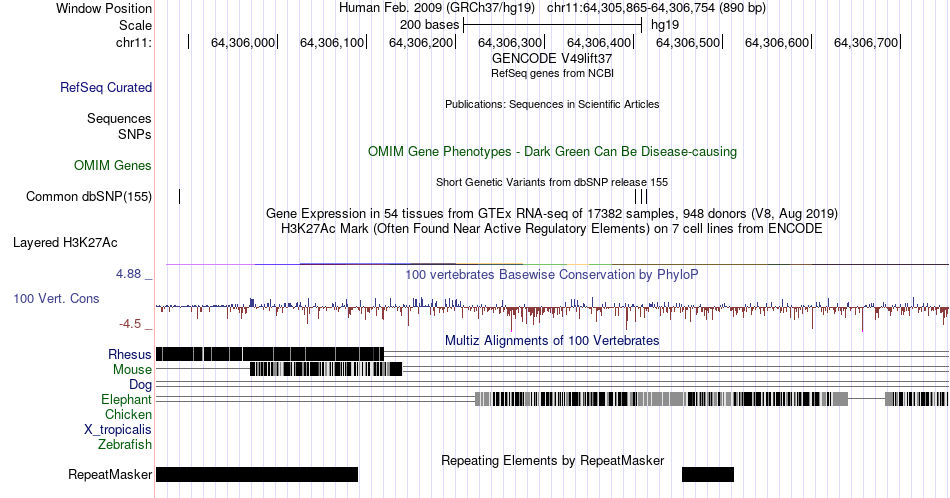The image size is (950, 498).
Task: Click Short Genetic Variants from dbSNP title
Action: (552, 182)
